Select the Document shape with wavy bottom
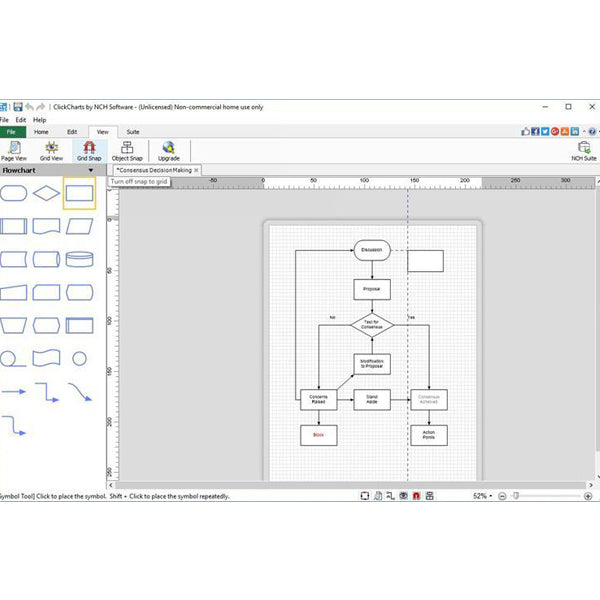The width and height of the screenshot is (600, 600). pyautogui.click(x=46, y=226)
